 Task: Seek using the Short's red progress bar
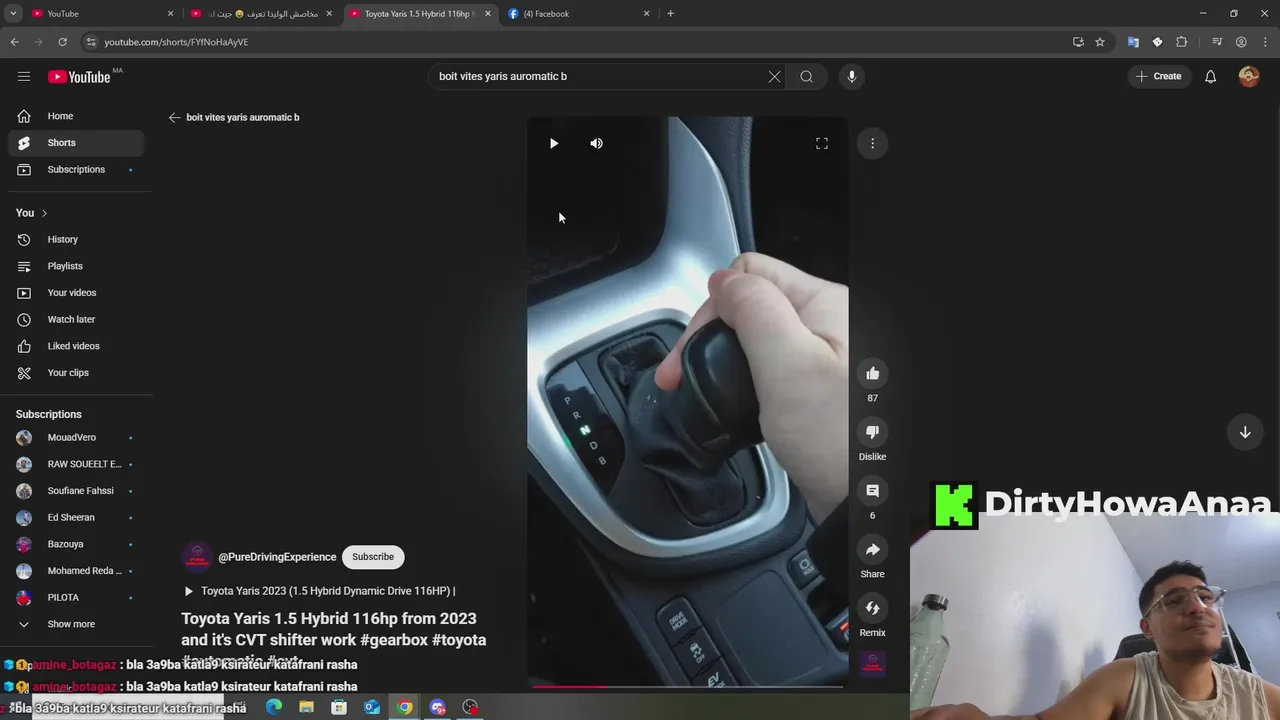[x=688, y=686]
